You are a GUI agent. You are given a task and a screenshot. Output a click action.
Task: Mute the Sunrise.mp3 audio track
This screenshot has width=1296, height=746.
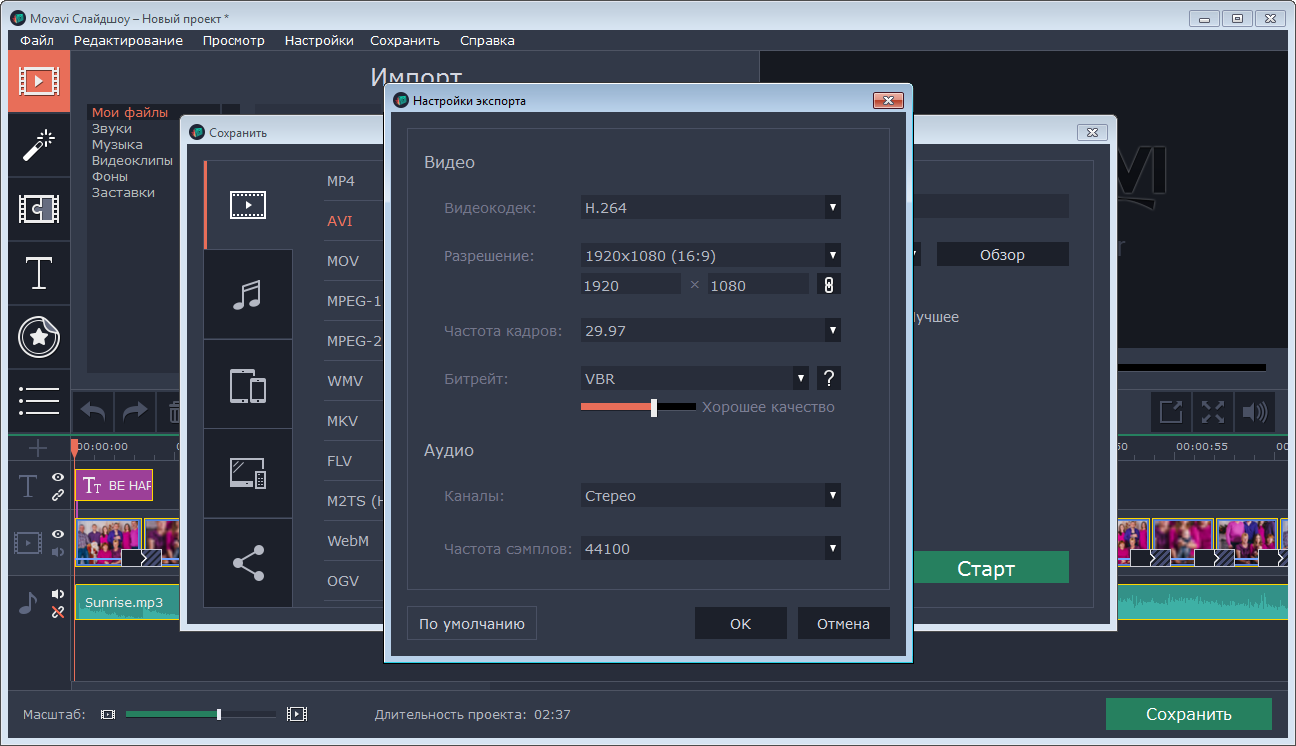(x=58, y=594)
